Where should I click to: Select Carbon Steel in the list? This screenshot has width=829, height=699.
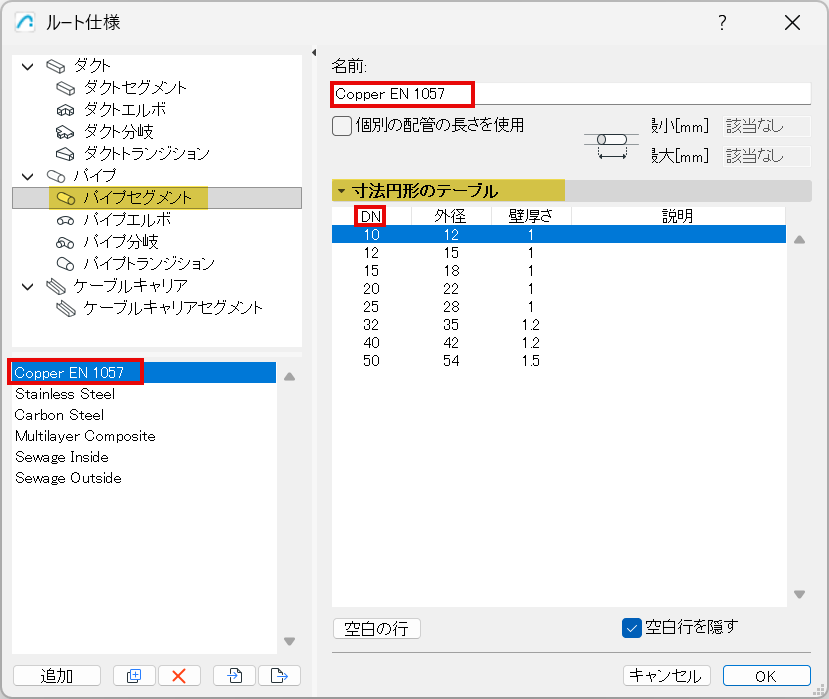pyautogui.click(x=143, y=415)
